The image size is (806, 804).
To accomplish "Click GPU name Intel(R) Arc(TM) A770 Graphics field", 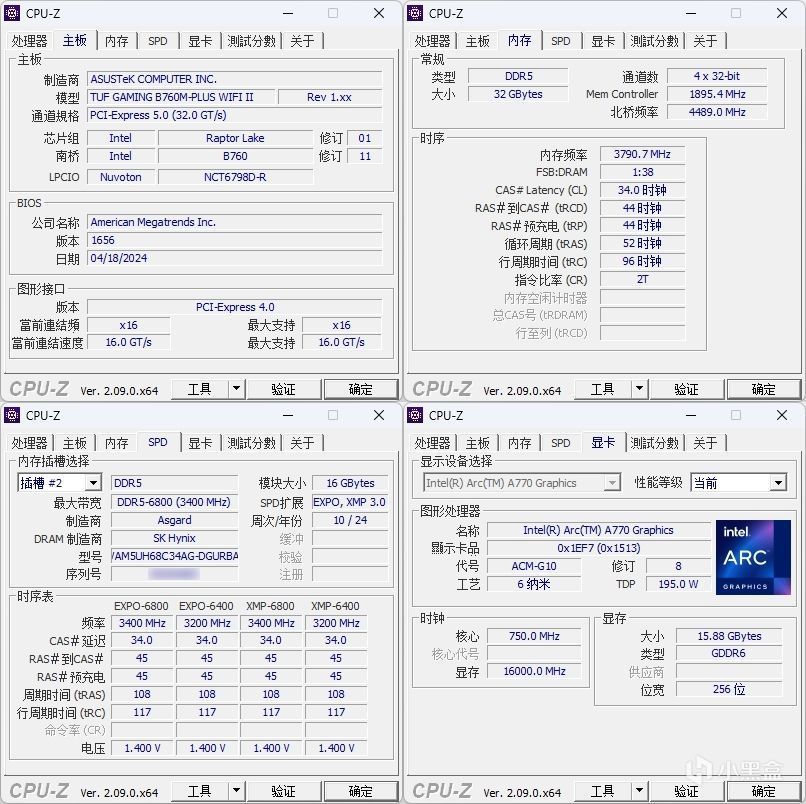I will pyautogui.click(x=598, y=530).
